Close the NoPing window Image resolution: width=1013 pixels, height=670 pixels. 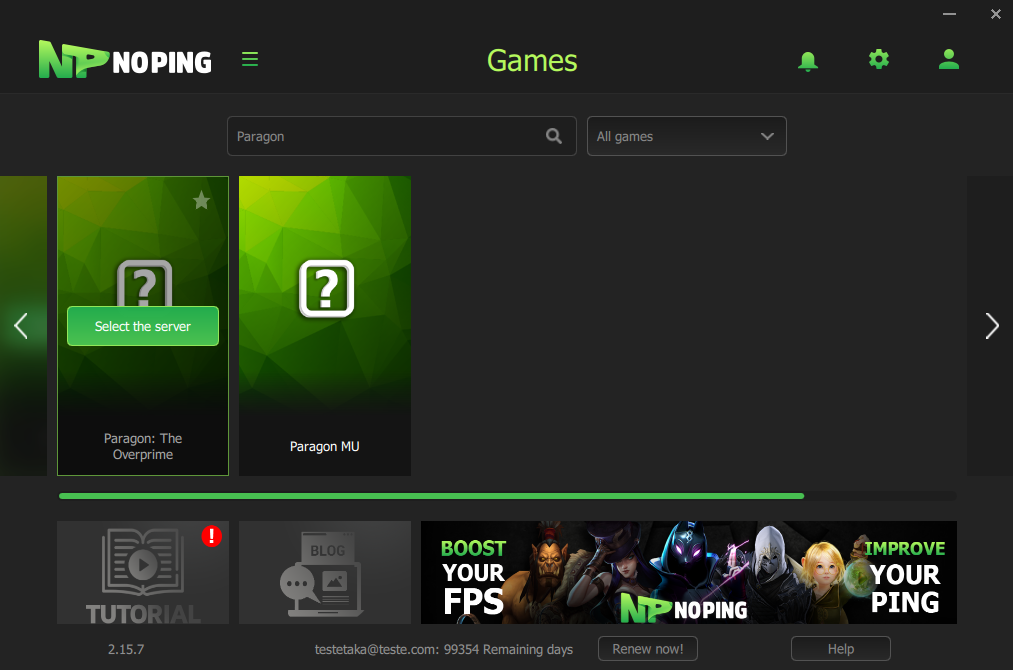996,14
